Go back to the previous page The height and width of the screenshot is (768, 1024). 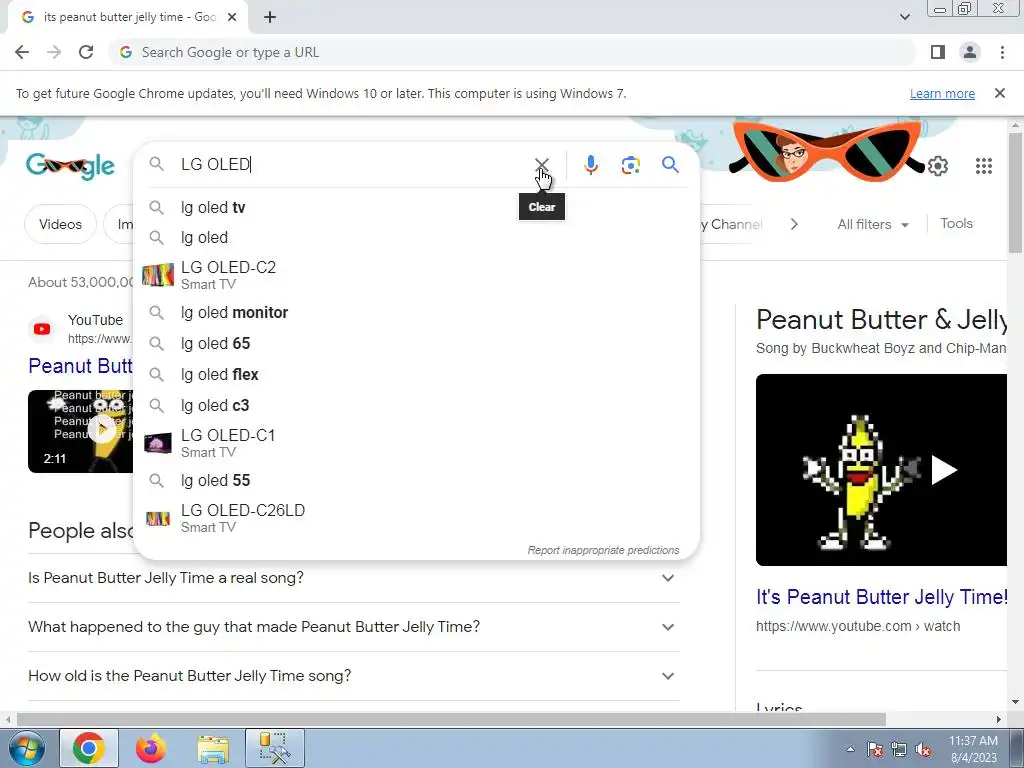click(x=22, y=52)
